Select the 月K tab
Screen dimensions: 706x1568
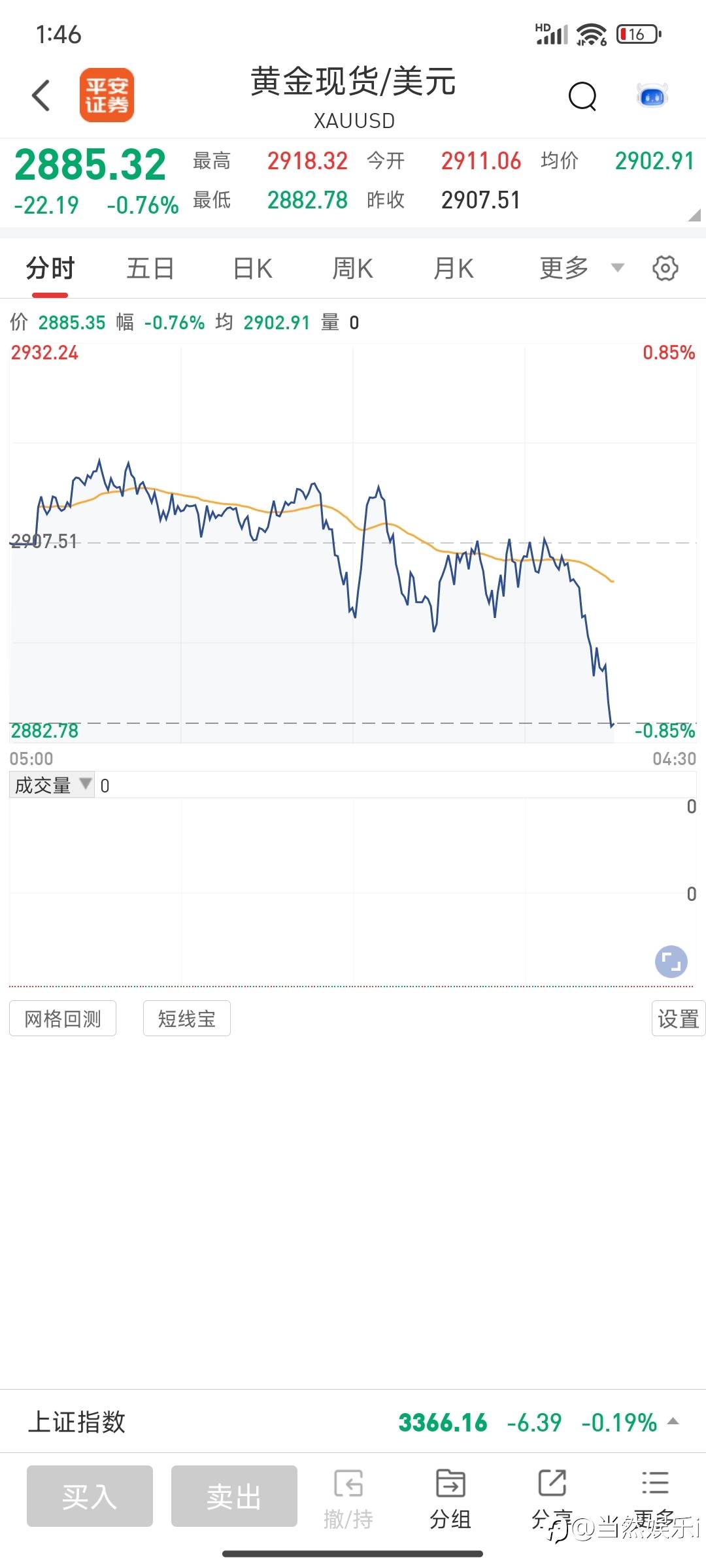(453, 268)
